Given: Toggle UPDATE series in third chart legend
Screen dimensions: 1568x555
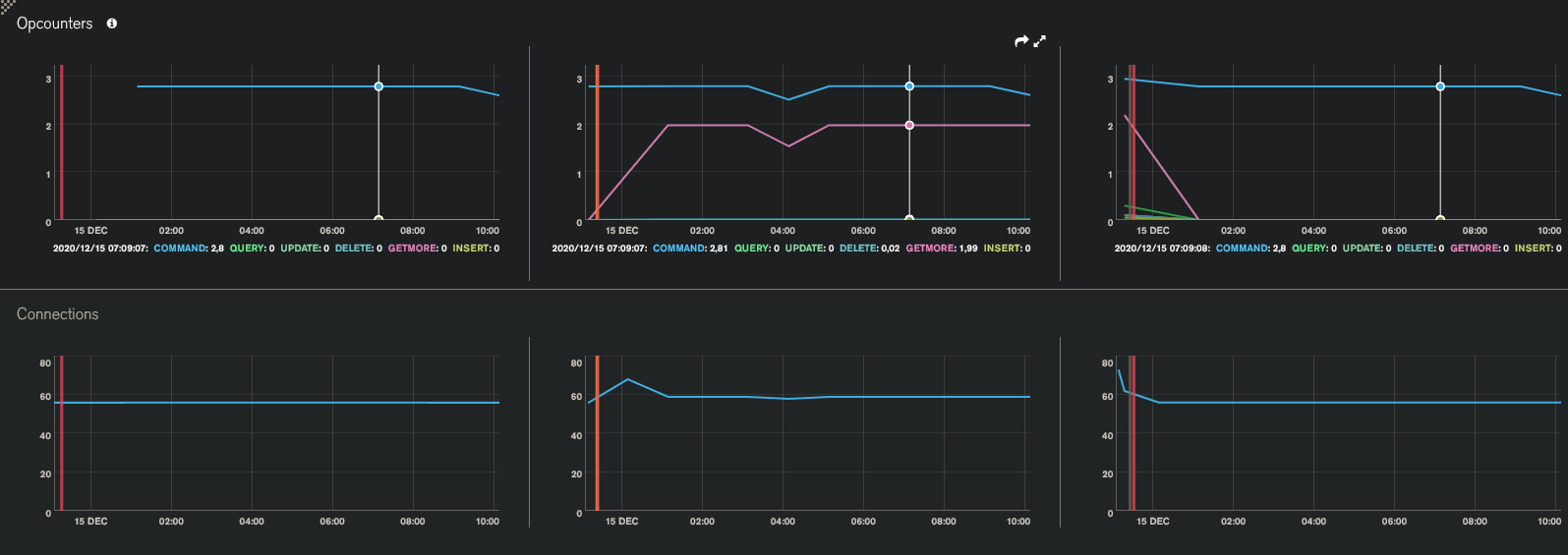Looking at the screenshot, I should click(1366, 249).
